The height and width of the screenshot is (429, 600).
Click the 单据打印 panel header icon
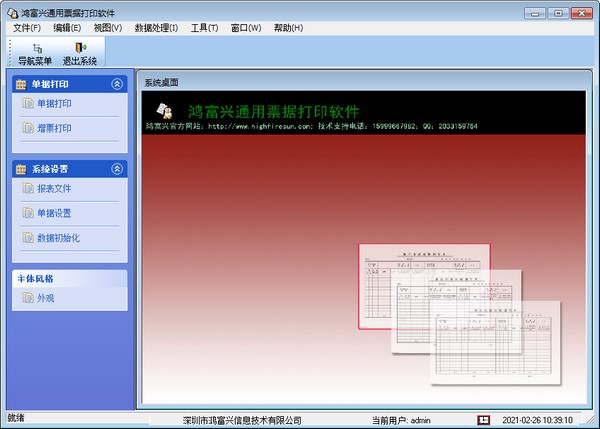tap(21, 84)
